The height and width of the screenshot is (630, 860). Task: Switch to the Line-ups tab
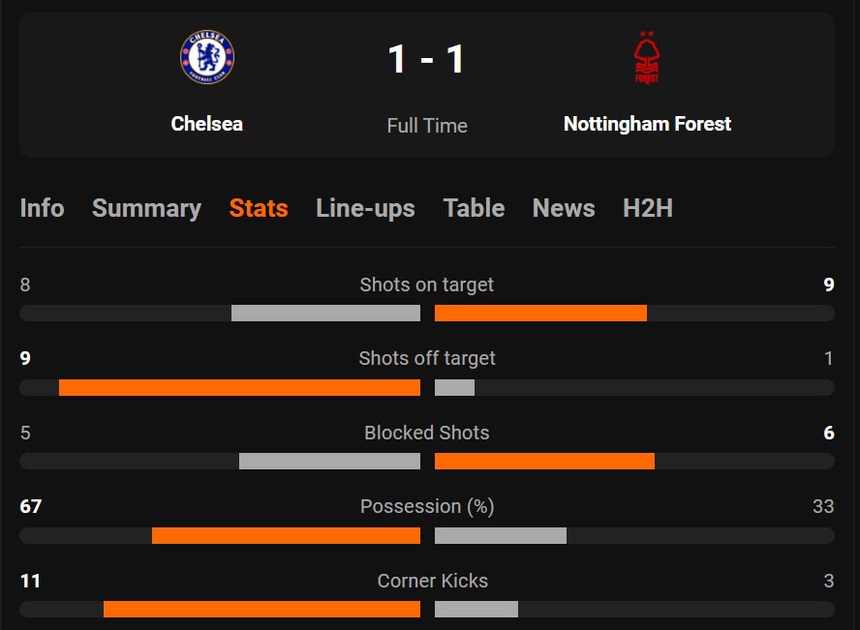pos(365,208)
